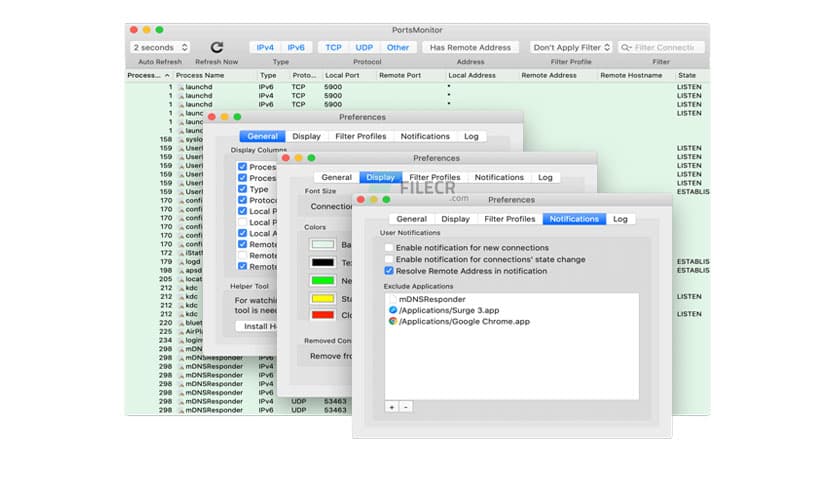Sort by the Process ID column header

pyautogui.click(x=148, y=75)
